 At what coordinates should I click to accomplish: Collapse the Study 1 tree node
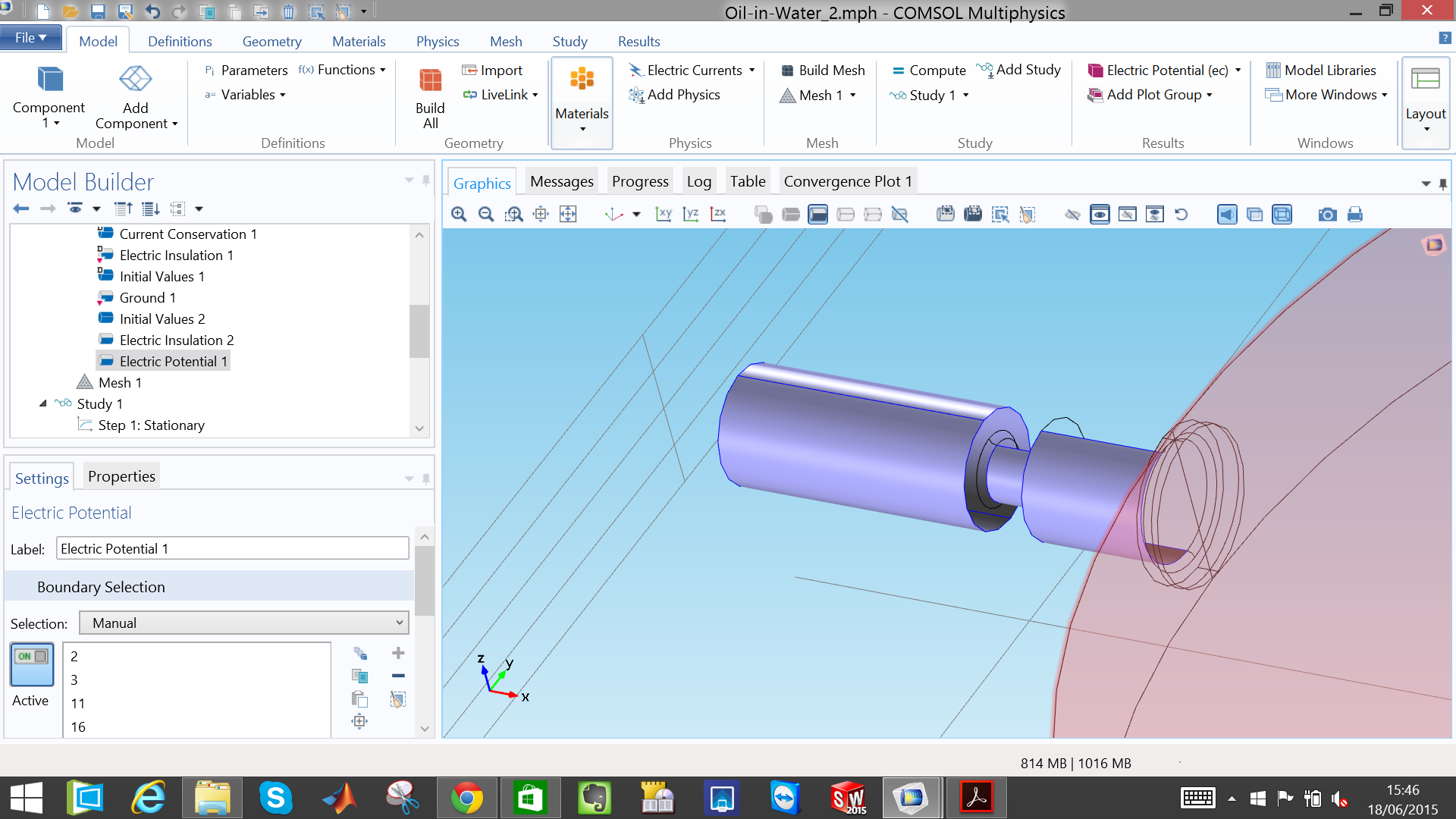click(x=43, y=403)
